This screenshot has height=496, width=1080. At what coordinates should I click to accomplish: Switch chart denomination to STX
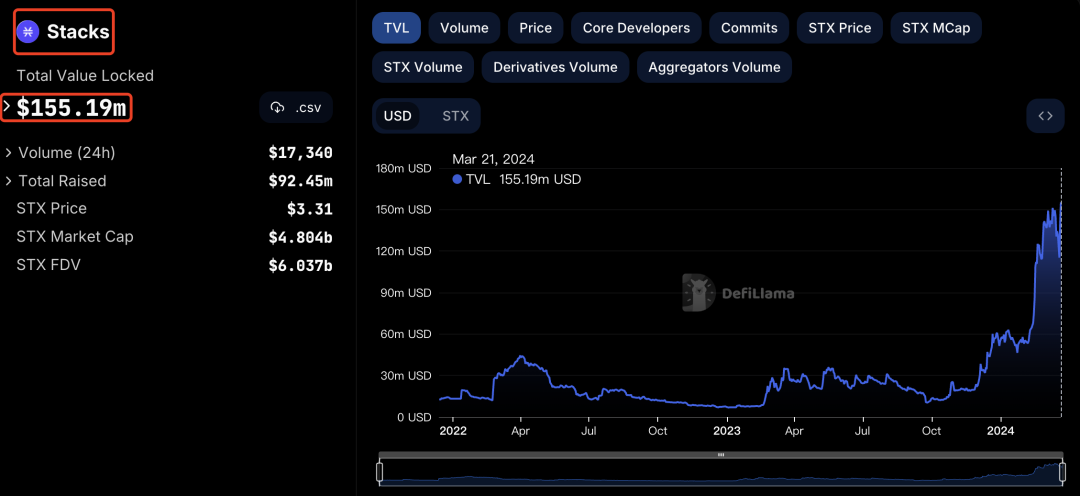(455, 116)
